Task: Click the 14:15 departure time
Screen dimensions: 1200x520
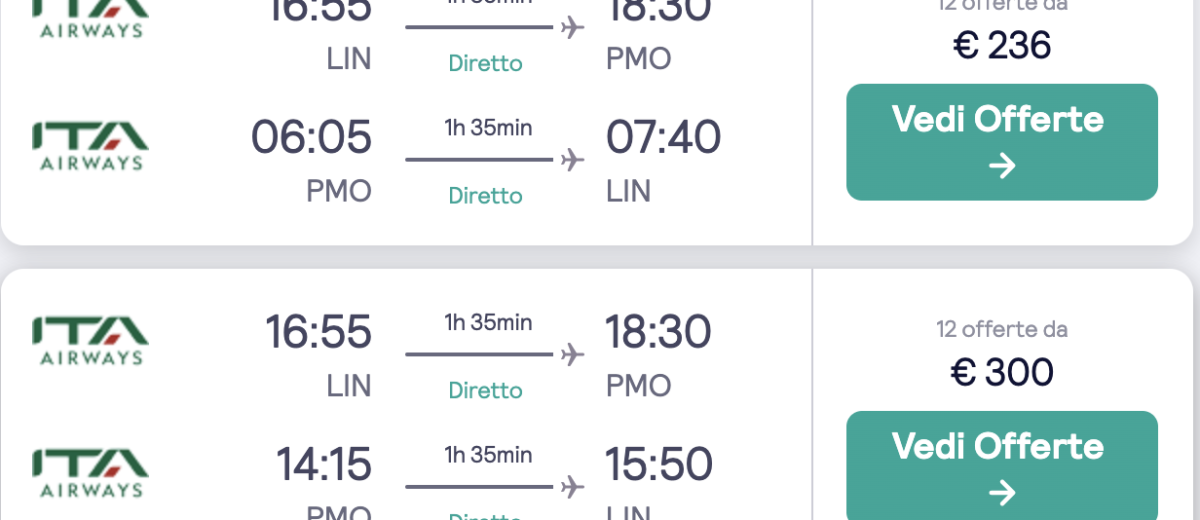Action: point(324,464)
